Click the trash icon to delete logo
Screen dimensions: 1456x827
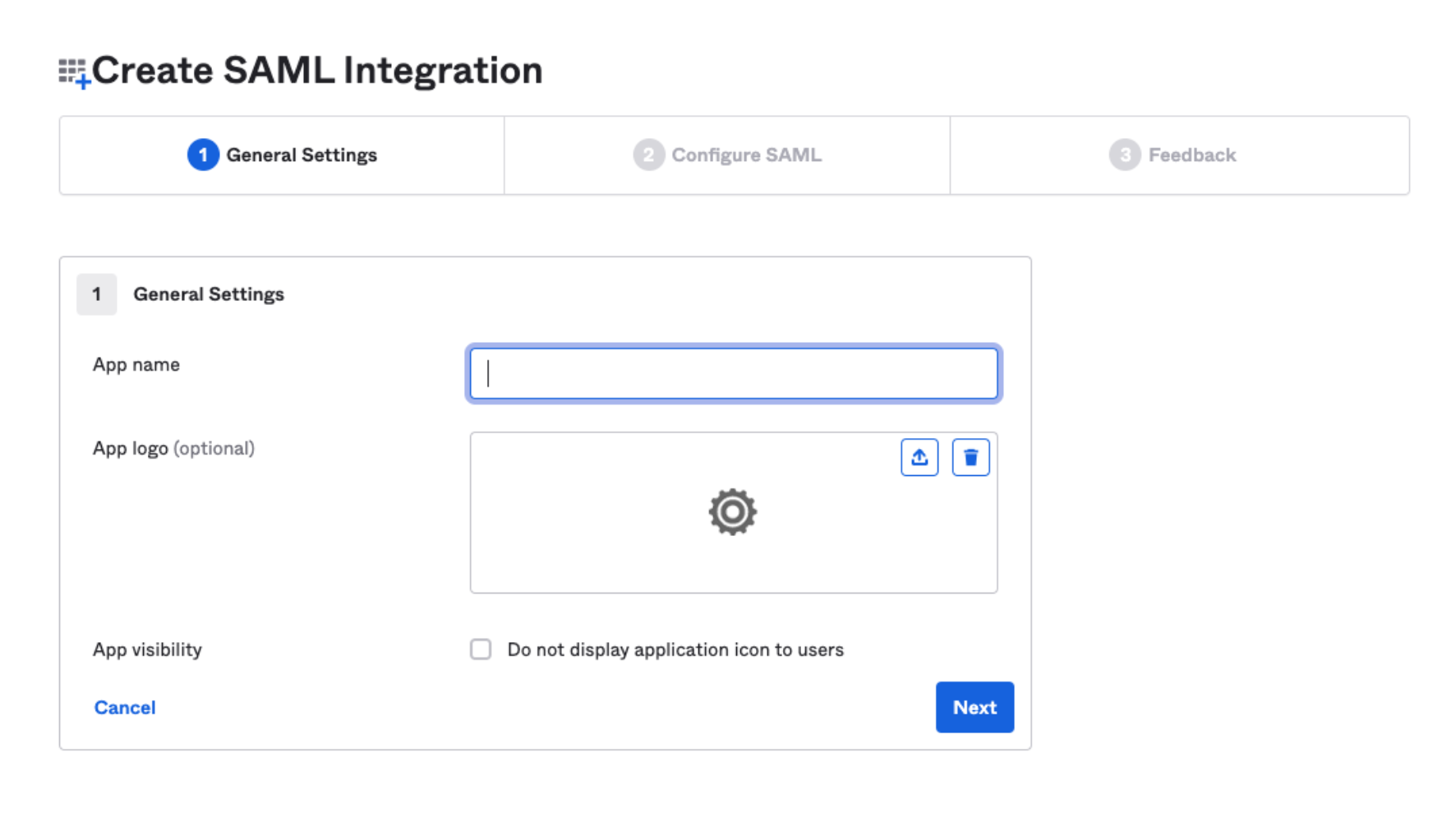point(970,457)
